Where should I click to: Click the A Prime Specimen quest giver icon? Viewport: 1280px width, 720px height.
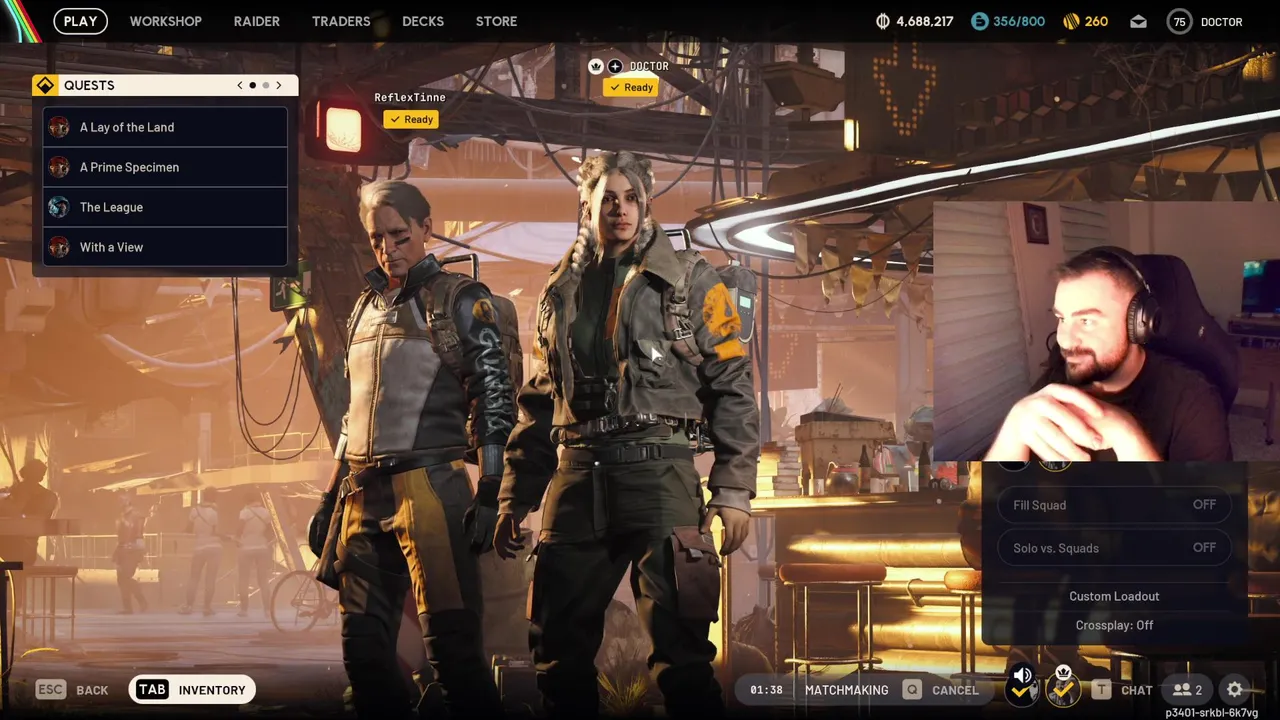tap(59, 167)
